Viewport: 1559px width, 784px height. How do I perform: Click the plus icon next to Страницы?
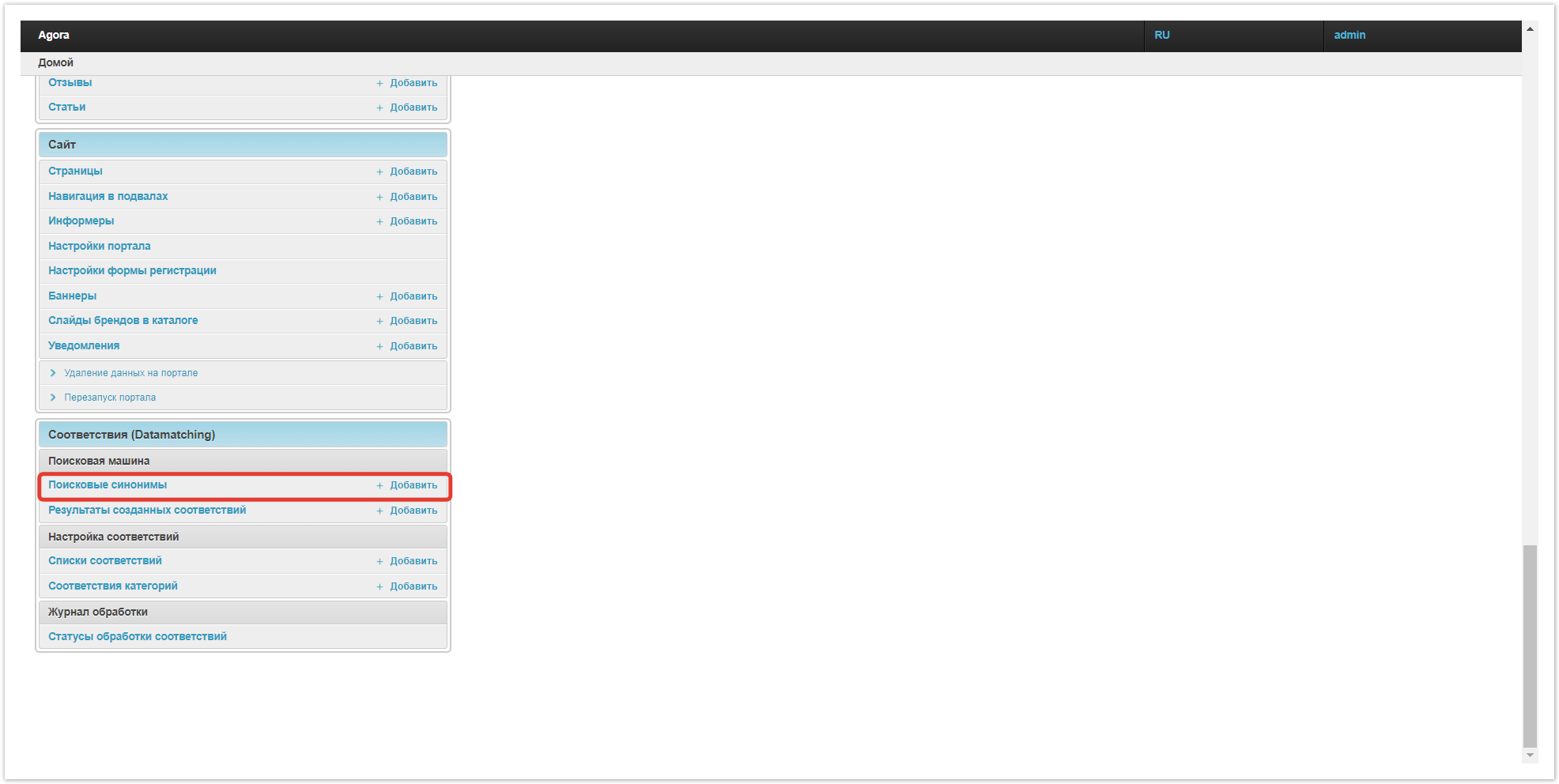[379, 172]
